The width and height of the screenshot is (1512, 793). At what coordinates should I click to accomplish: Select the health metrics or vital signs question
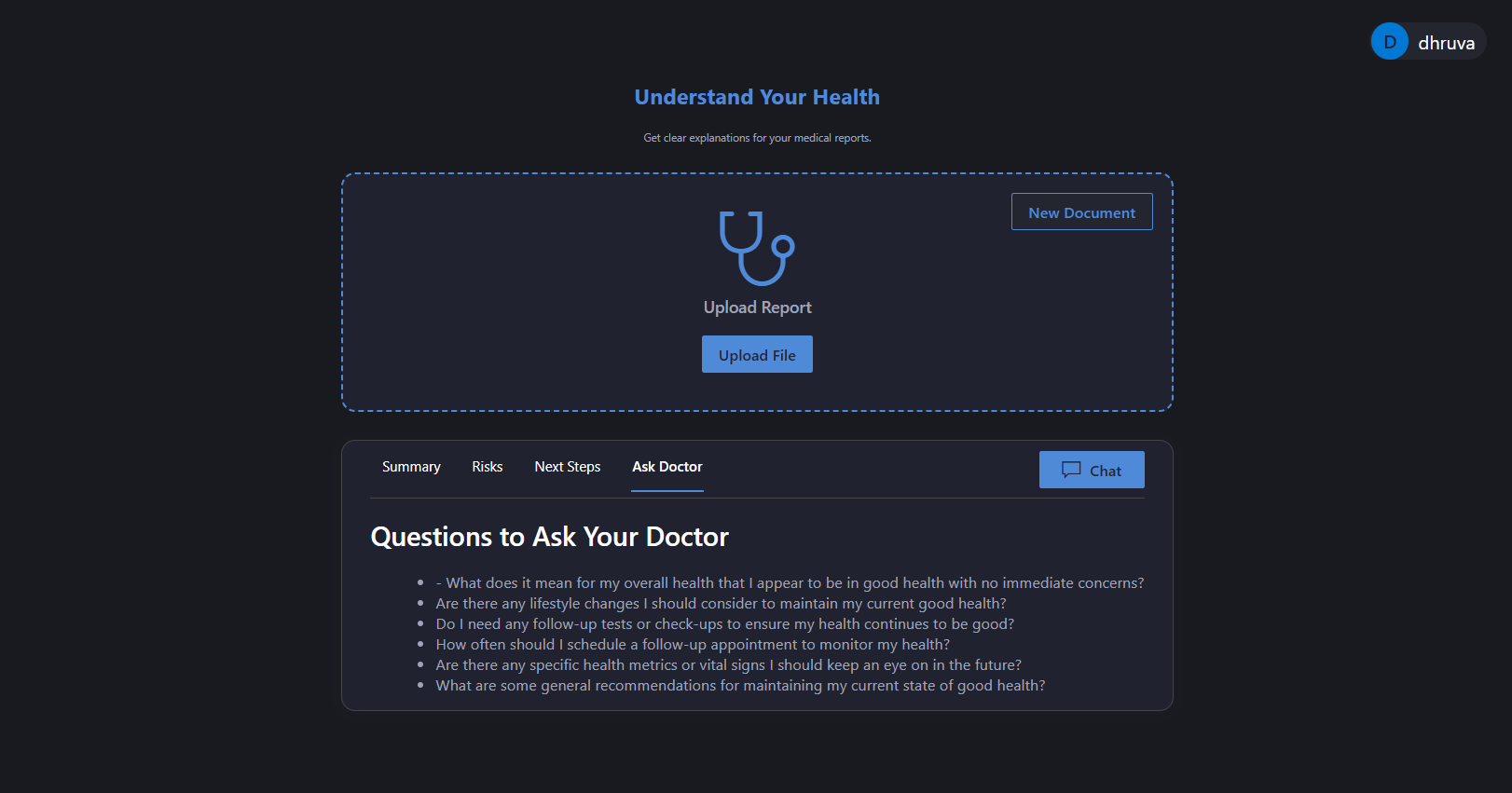pos(728,665)
